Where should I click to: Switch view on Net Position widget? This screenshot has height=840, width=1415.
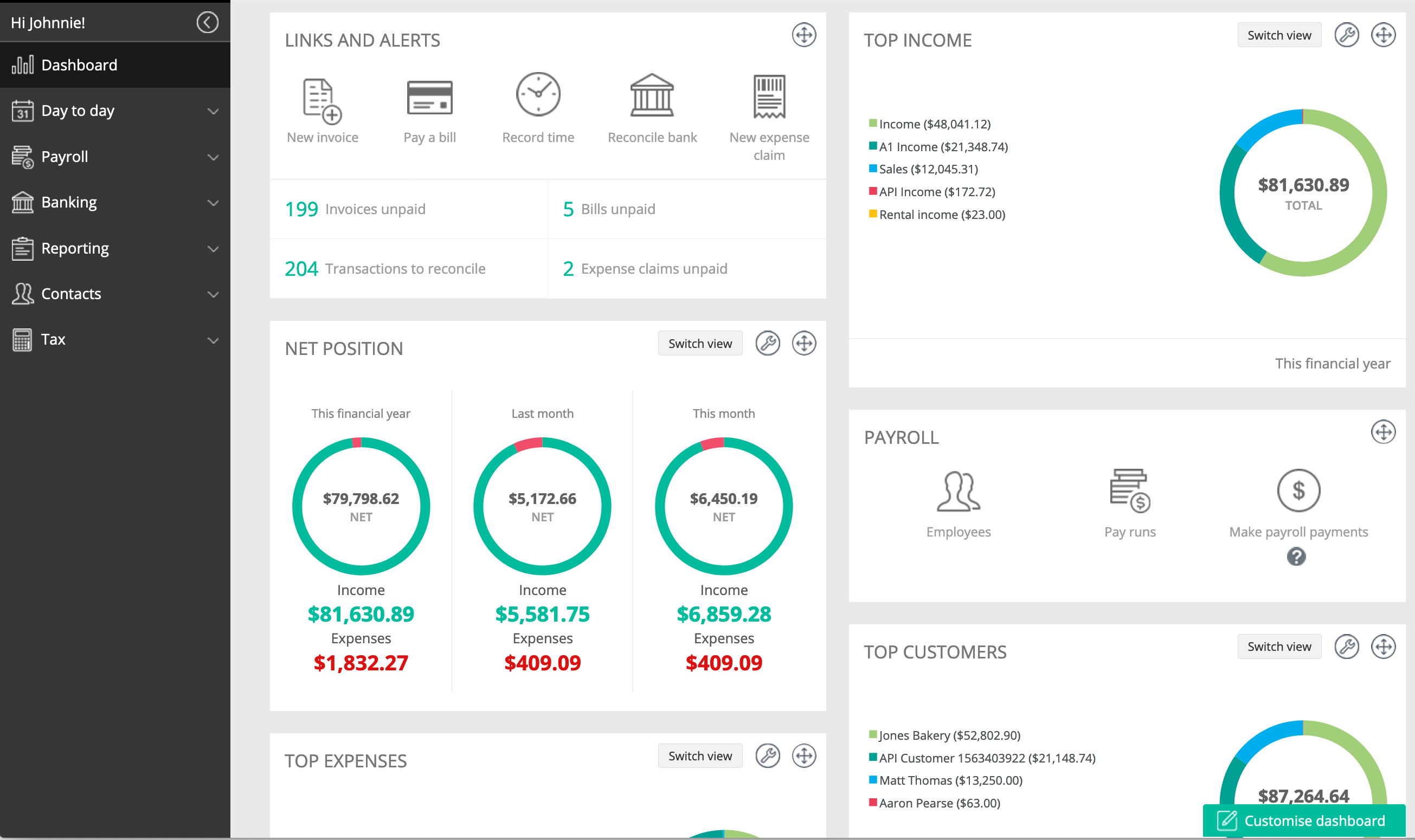[x=700, y=344]
